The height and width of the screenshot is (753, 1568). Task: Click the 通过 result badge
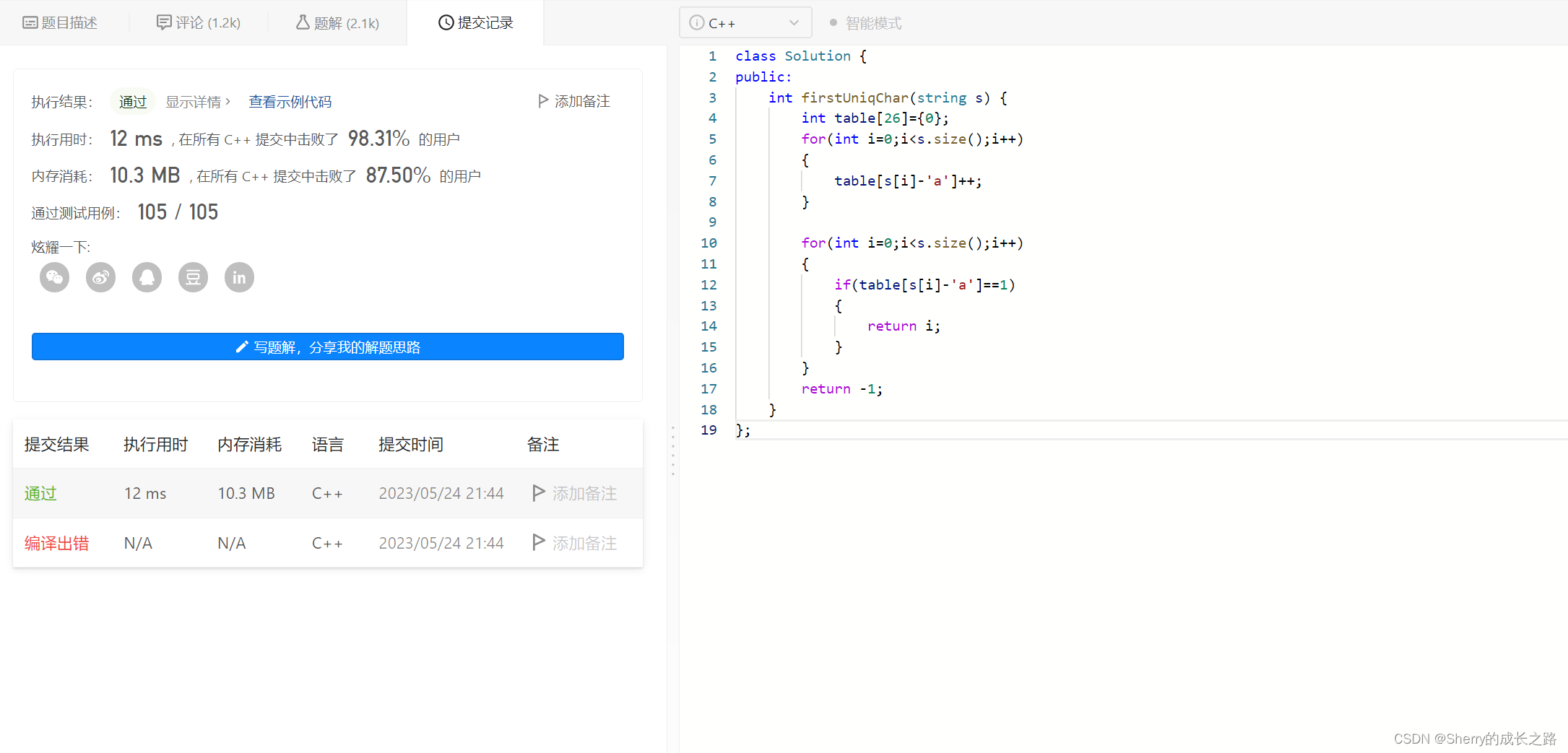click(x=133, y=102)
